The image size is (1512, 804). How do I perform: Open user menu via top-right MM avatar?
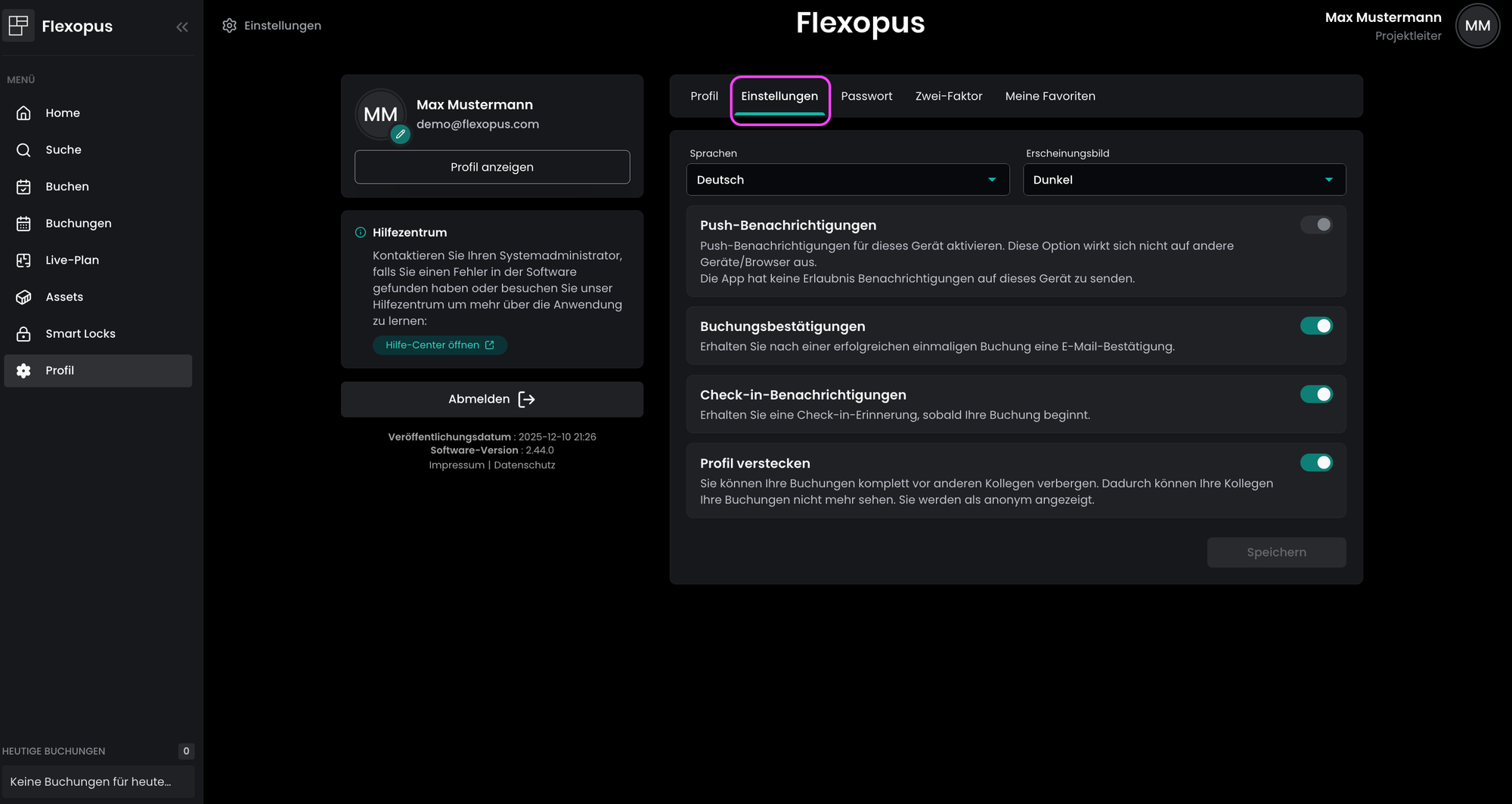click(x=1477, y=26)
